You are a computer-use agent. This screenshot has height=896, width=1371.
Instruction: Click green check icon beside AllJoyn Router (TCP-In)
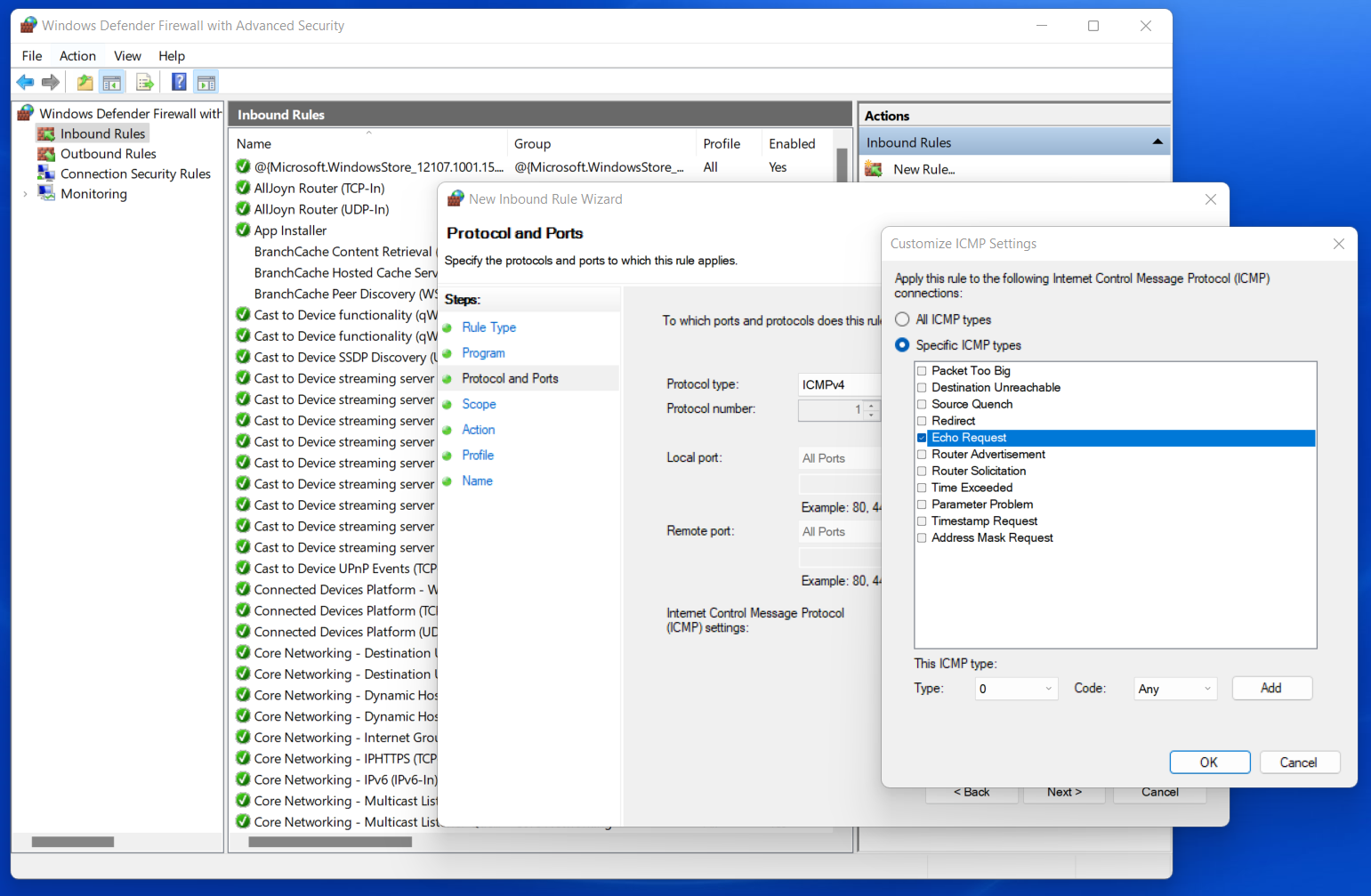point(243,188)
